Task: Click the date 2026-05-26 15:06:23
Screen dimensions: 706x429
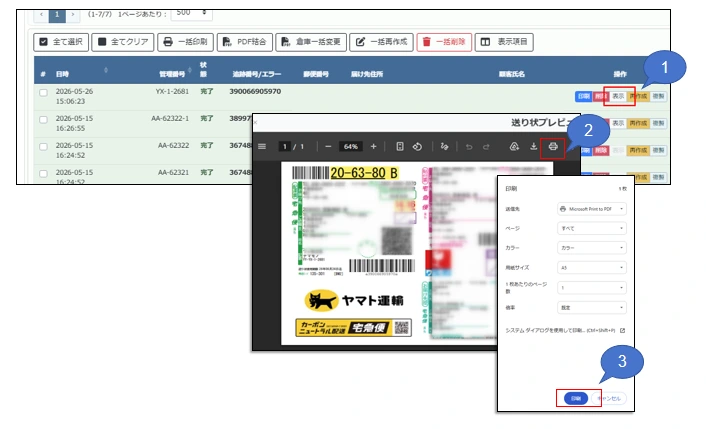Action: pos(74,96)
